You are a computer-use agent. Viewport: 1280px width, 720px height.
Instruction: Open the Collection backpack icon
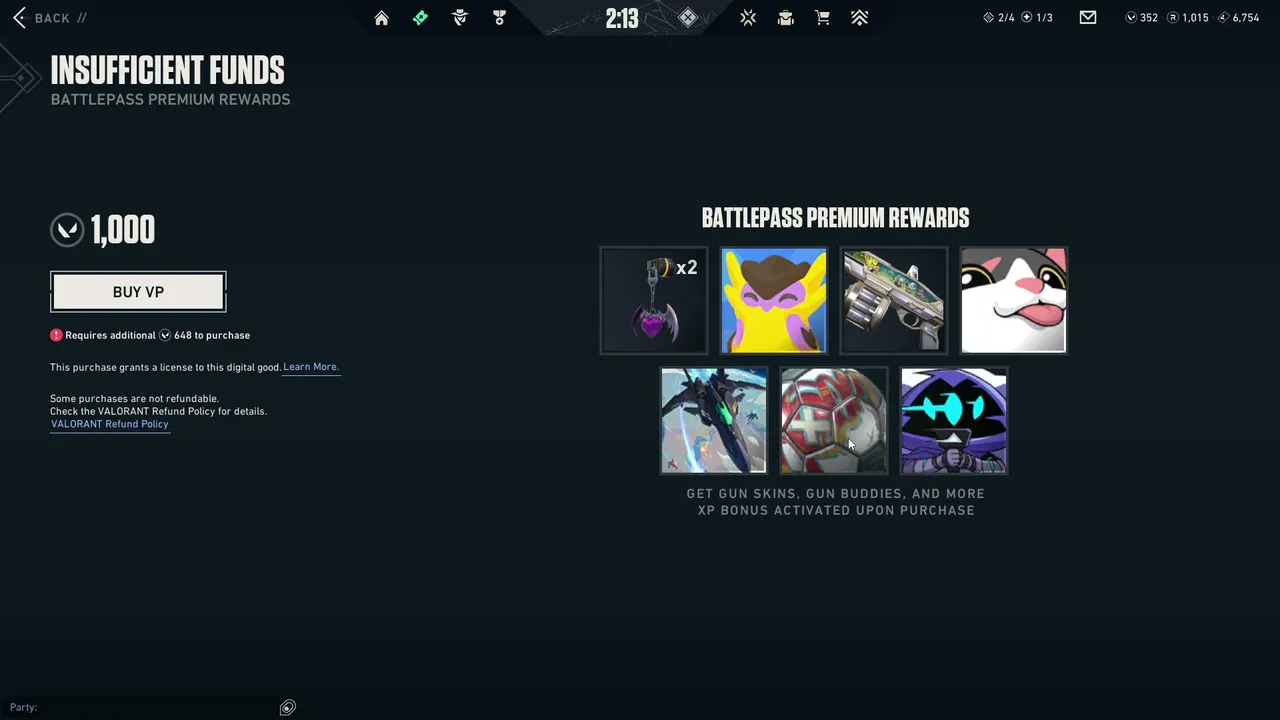(786, 18)
